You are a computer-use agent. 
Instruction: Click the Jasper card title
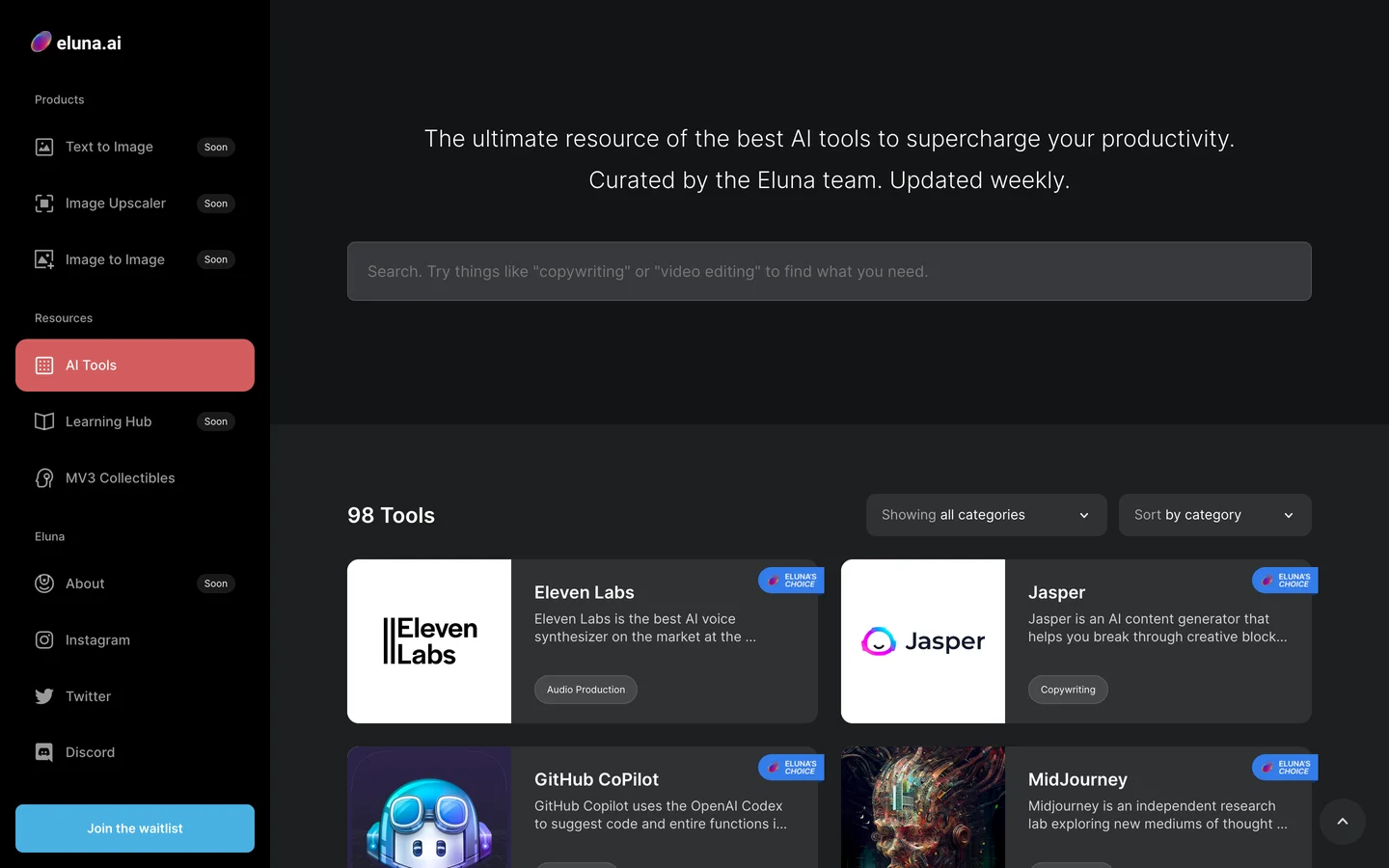click(x=1056, y=592)
